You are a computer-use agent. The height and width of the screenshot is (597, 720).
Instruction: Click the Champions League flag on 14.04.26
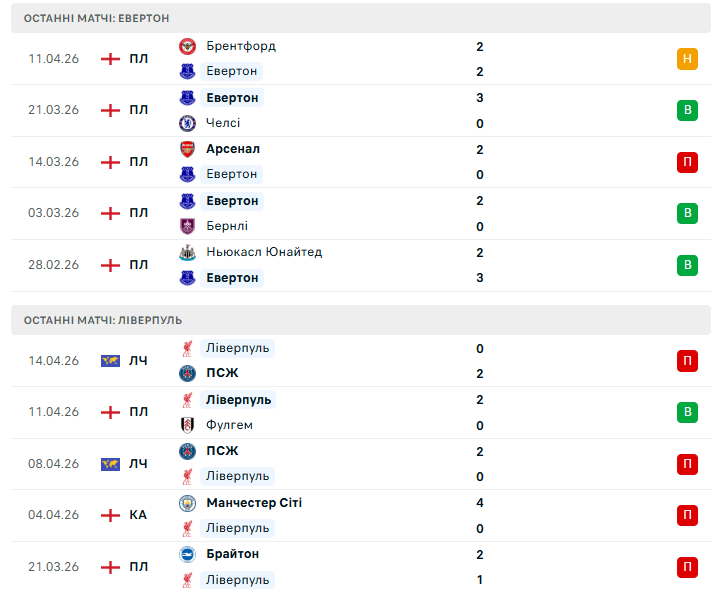[110, 361]
